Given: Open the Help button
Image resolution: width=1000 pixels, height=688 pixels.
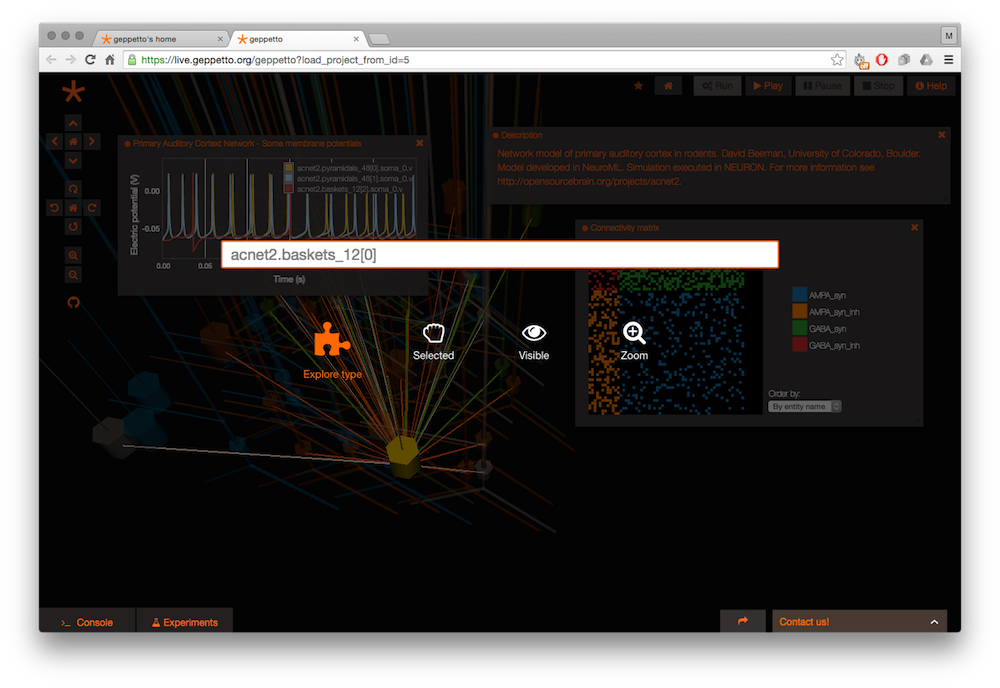Looking at the screenshot, I should pos(930,85).
